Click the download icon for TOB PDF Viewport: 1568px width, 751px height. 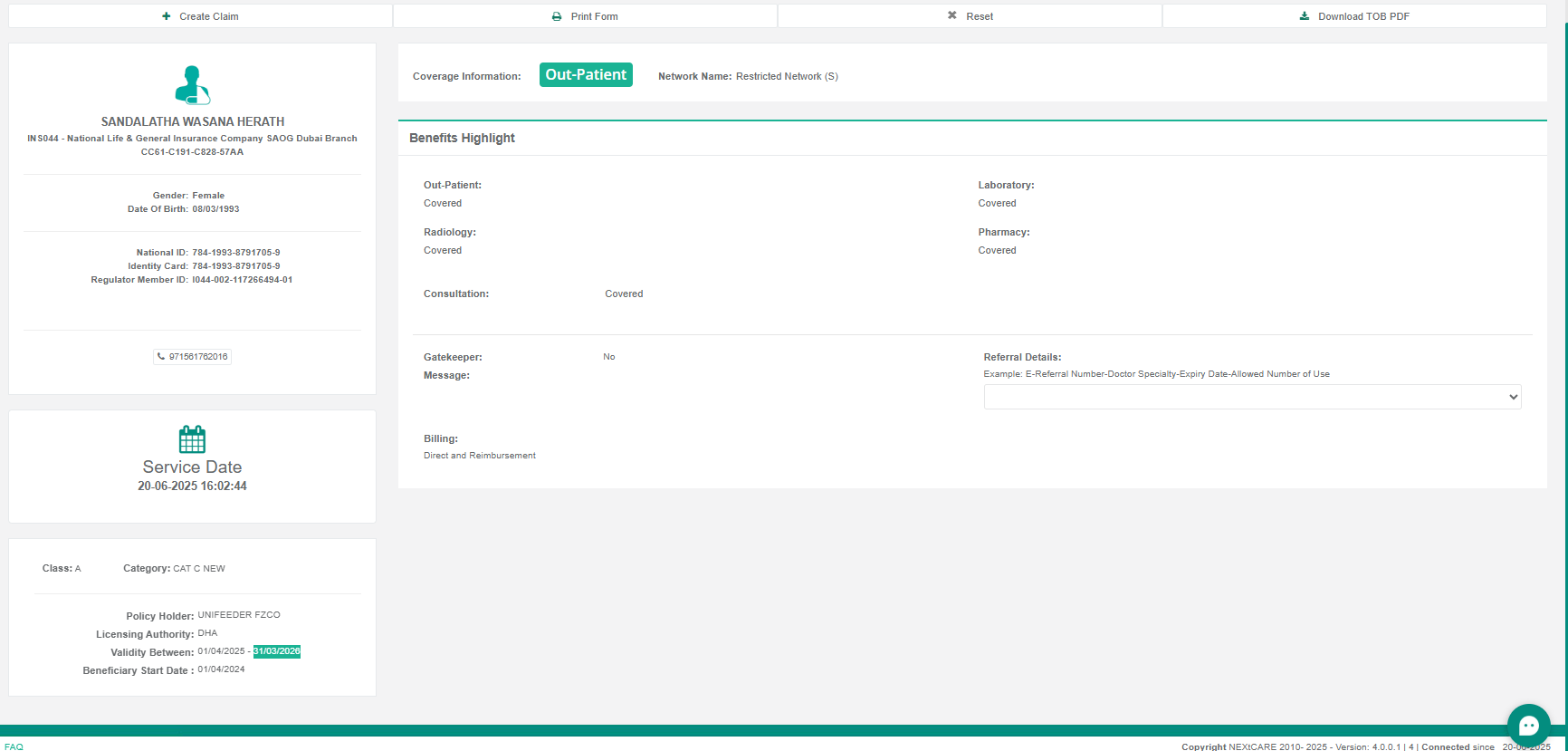[1305, 16]
